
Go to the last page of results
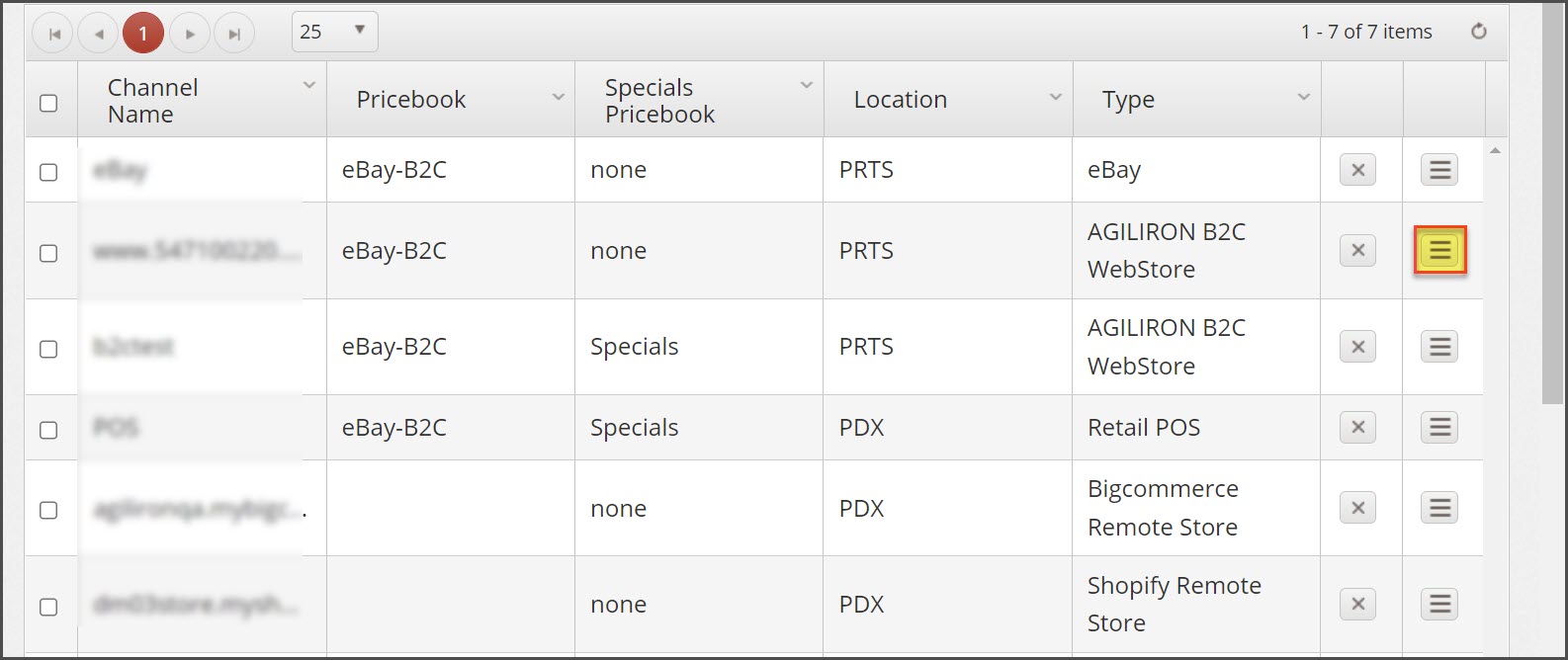[x=234, y=34]
